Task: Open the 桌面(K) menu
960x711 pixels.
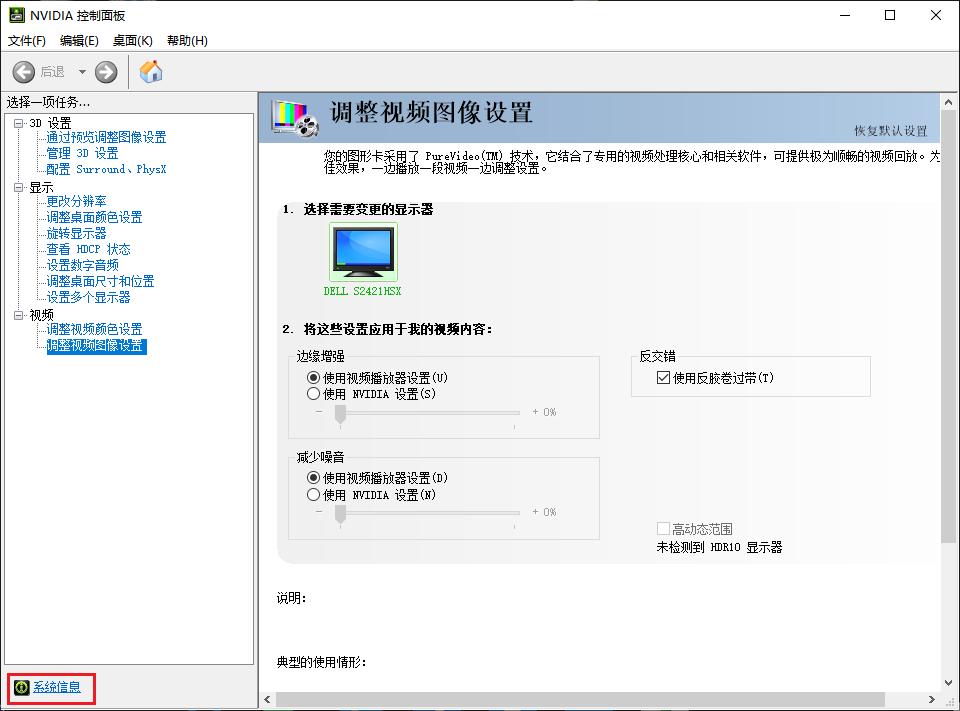Action: point(132,40)
